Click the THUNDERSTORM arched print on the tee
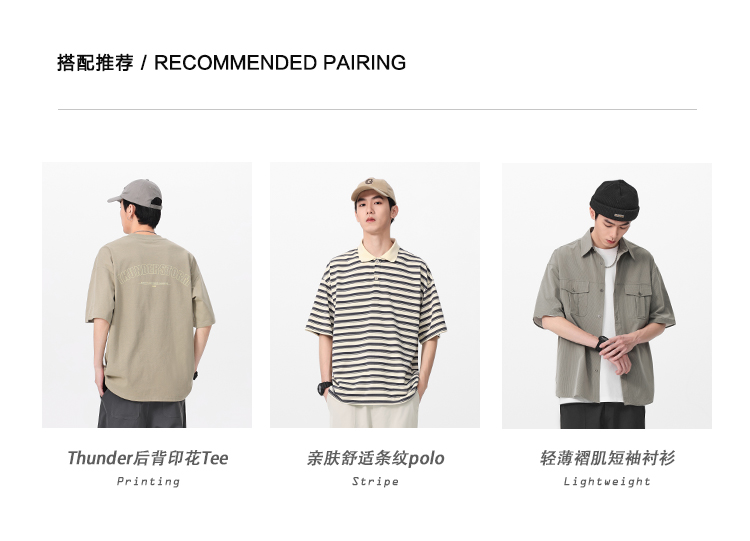Viewport: 750px width, 541px height. point(154,274)
